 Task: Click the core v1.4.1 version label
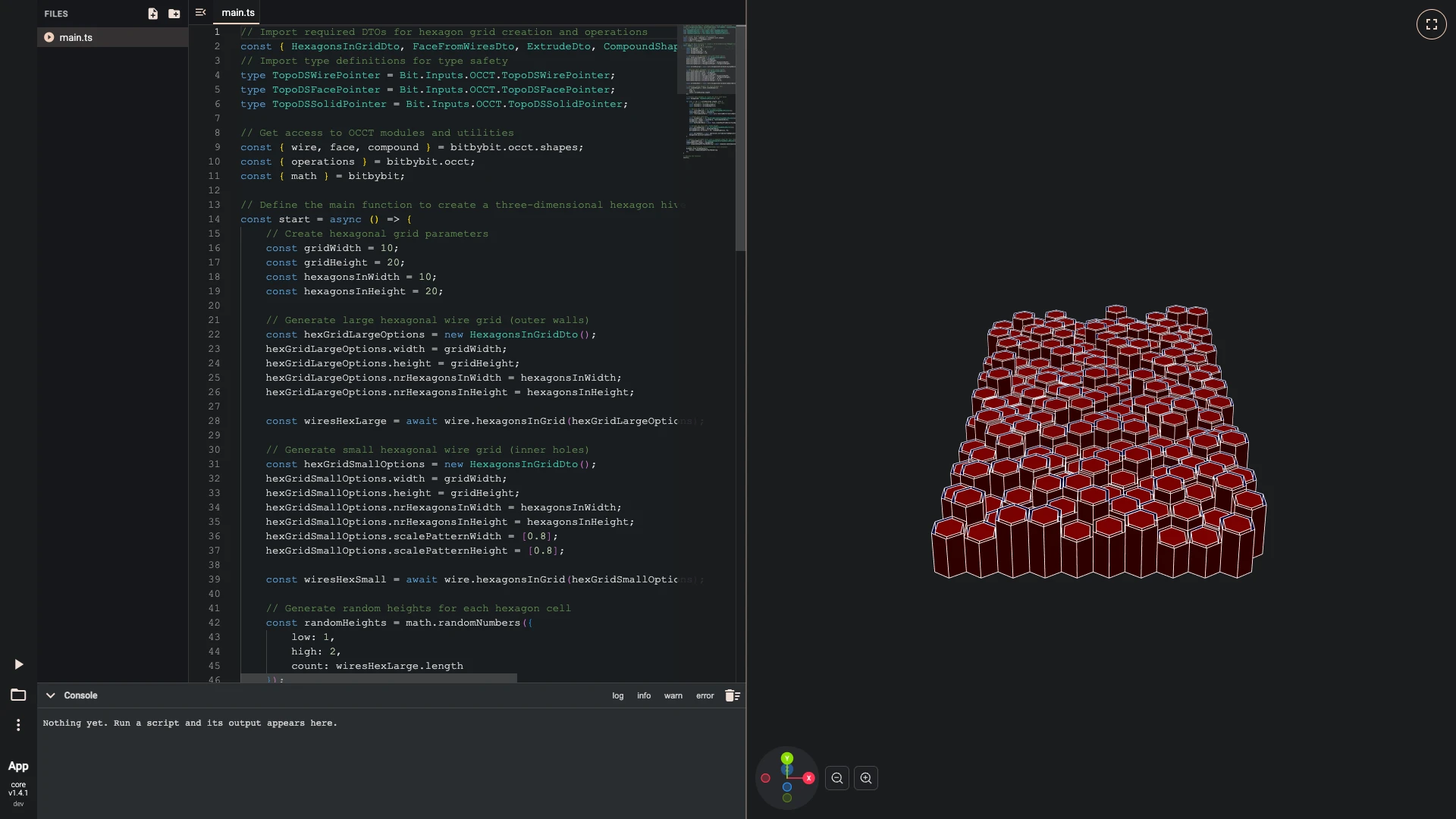point(18,789)
